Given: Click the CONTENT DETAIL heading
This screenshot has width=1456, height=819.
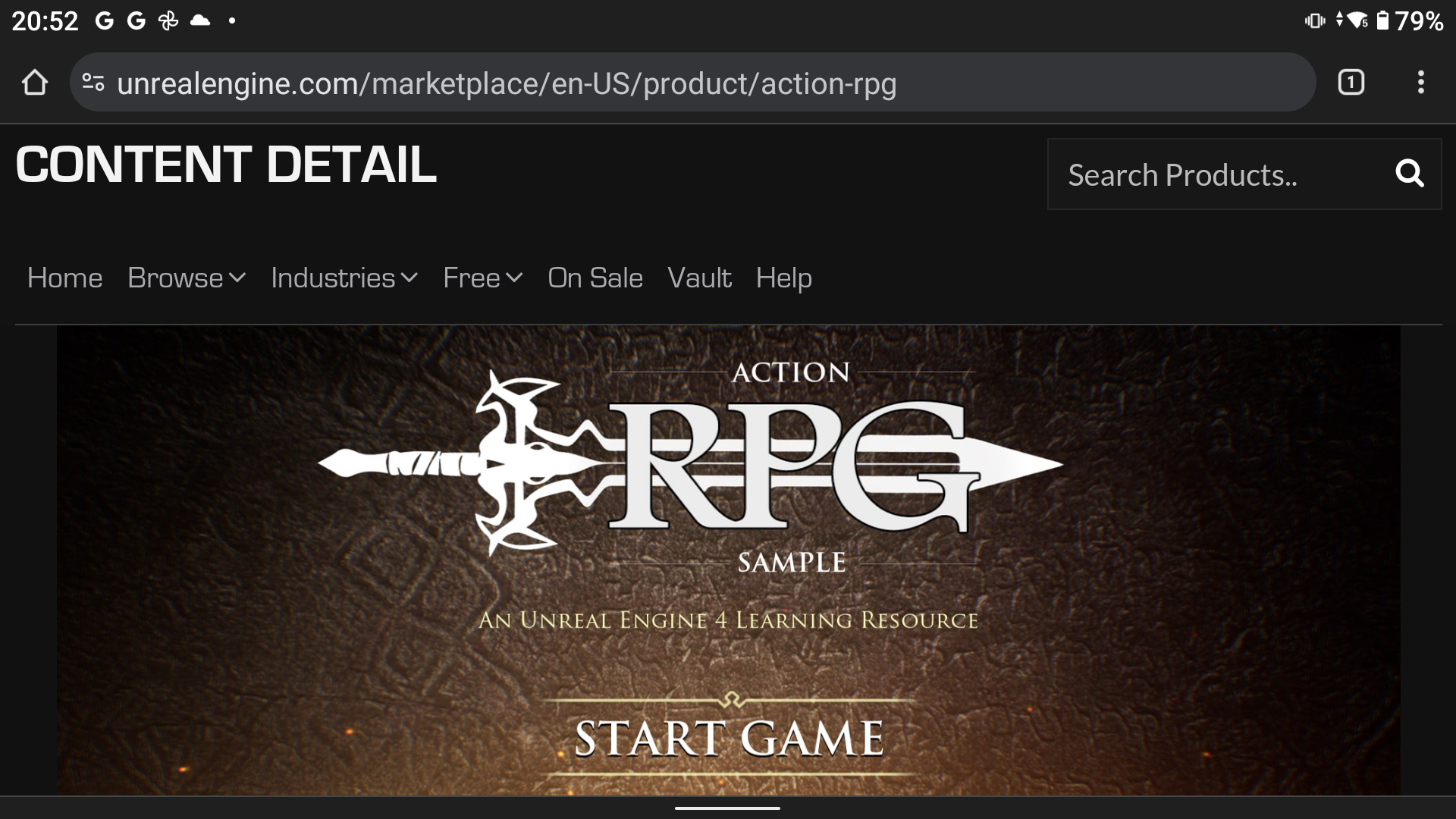Looking at the screenshot, I should 226,165.
